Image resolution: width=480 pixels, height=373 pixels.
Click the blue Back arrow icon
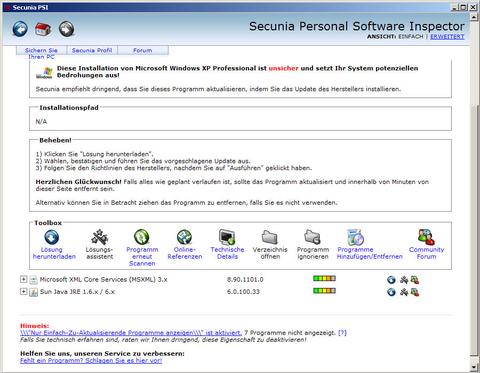pyautogui.click(x=20, y=29)
